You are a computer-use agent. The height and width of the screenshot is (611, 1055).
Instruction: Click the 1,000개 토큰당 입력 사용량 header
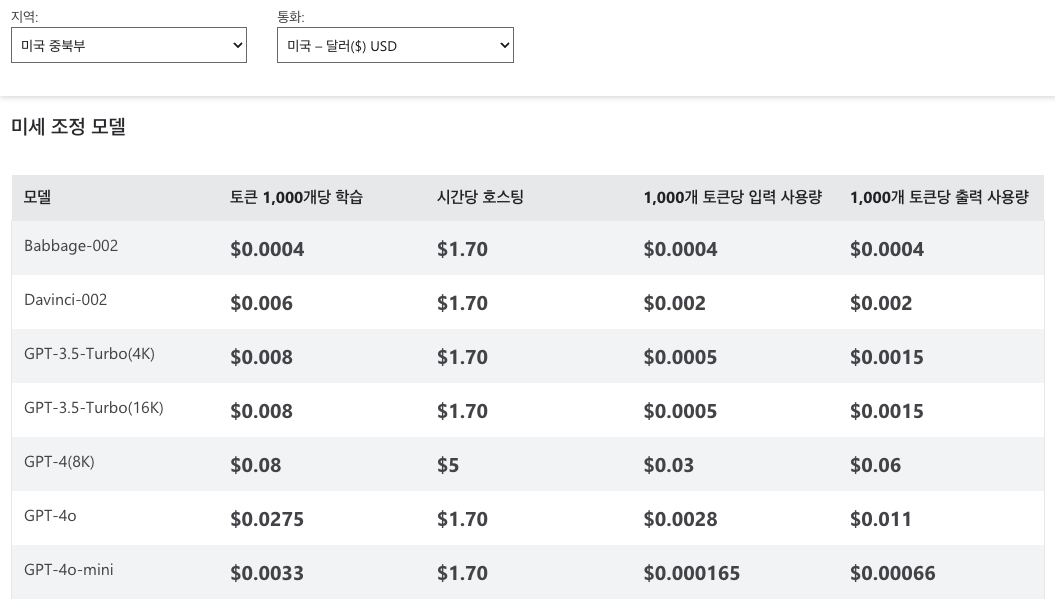coord(733,197)
